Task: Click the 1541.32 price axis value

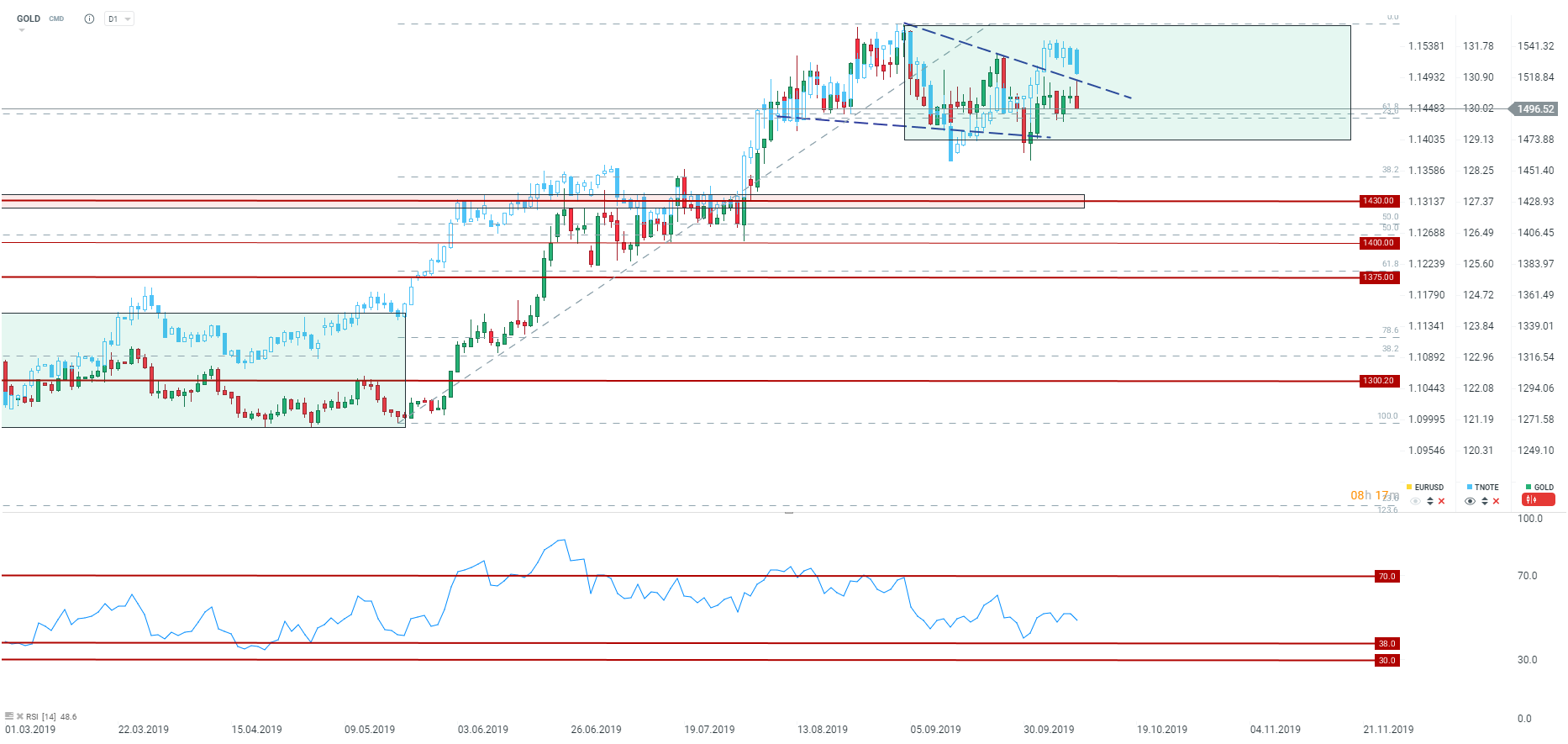Action: [x=1536, y=46]
